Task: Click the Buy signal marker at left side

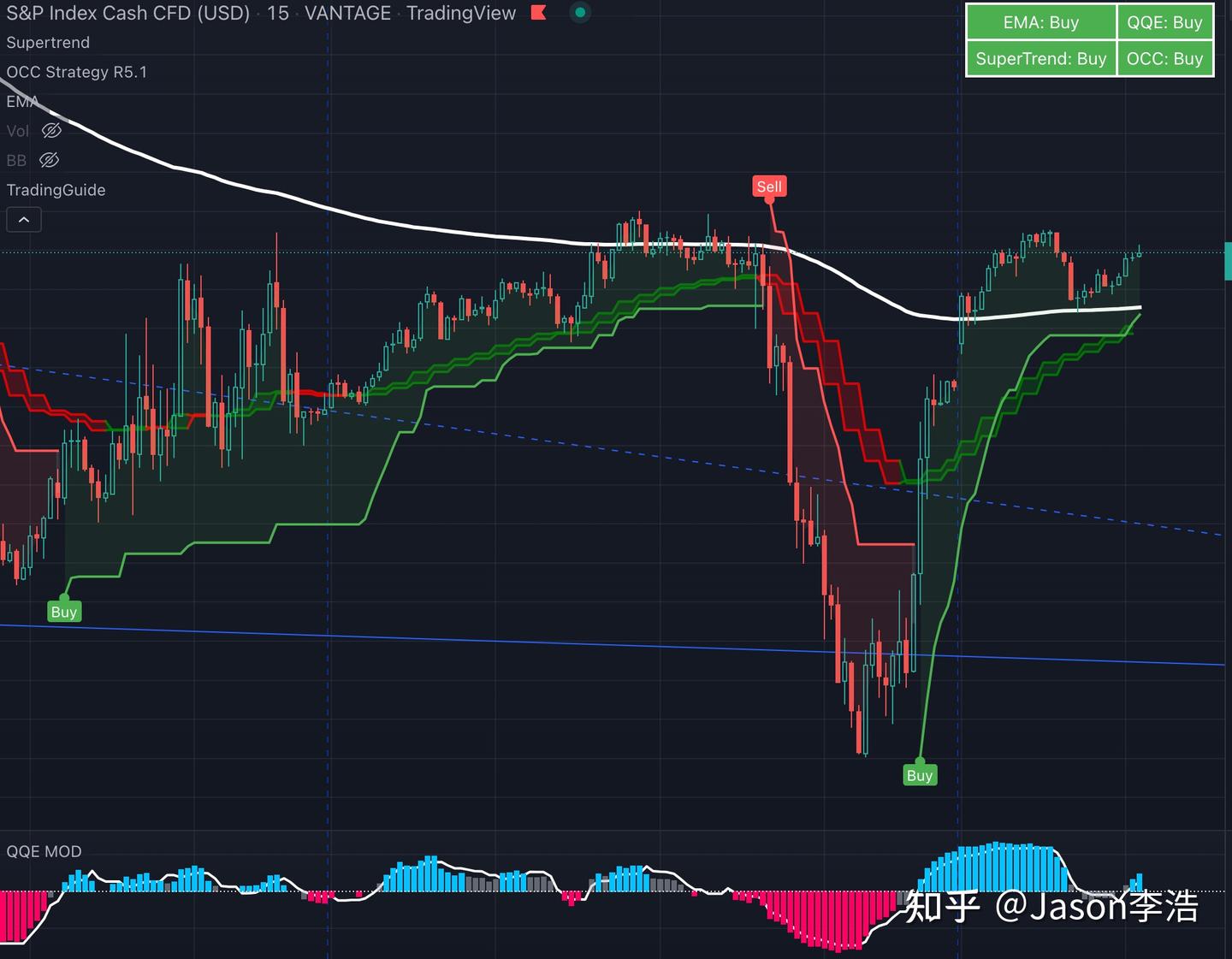Action: (64, 612)
